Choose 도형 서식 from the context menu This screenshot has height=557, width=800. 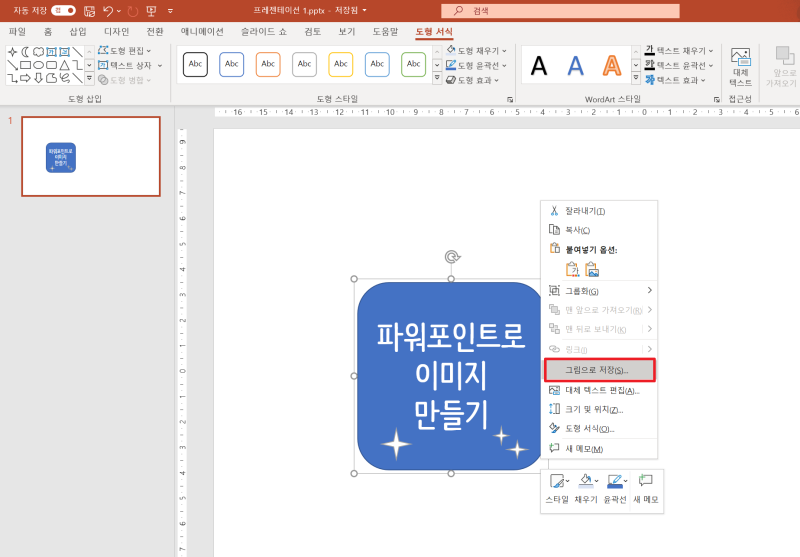click(x=590, y=428)
